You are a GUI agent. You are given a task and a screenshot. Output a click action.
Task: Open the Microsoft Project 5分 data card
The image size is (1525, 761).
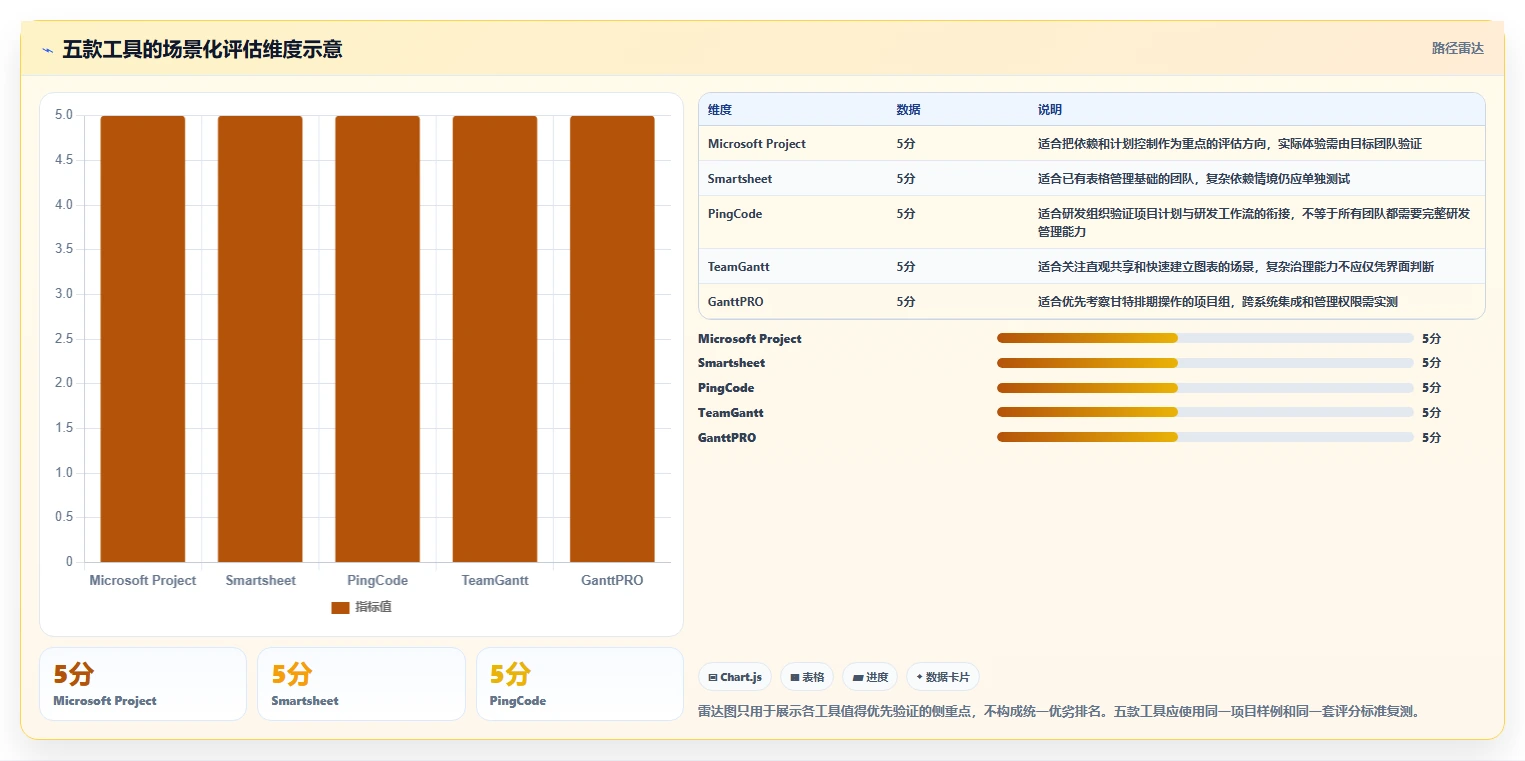point(143,684)
